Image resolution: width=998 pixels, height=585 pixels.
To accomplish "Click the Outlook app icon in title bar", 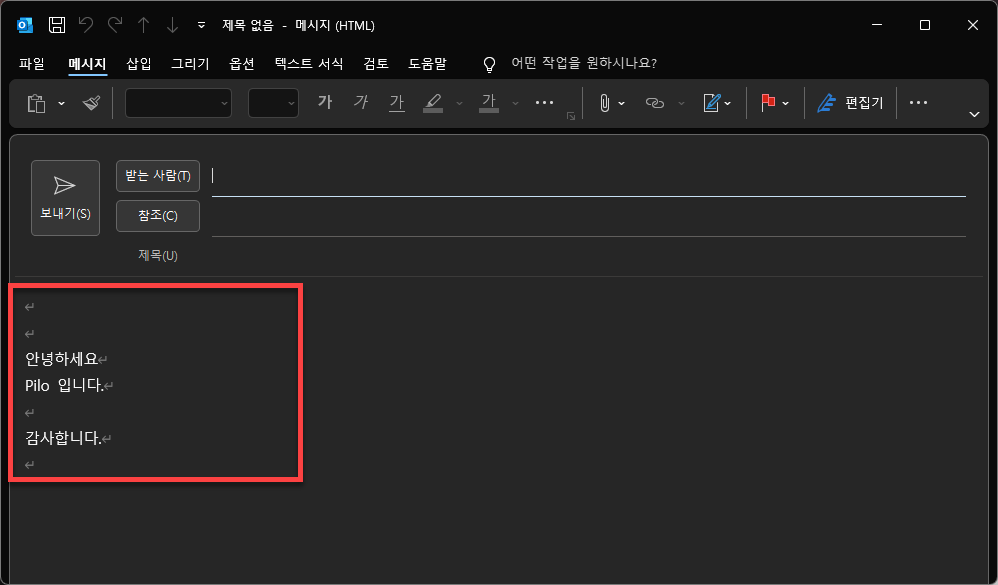I will 25,25.
